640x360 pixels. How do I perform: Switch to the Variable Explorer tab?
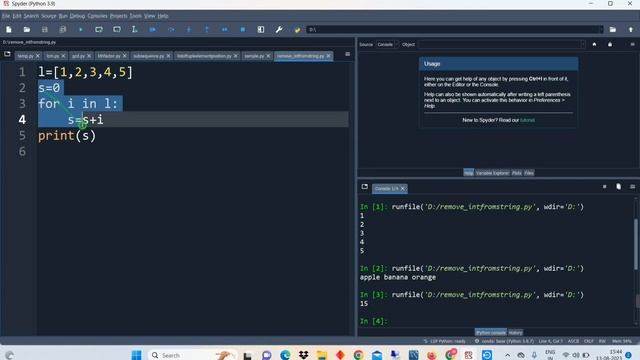[x=492, y=173]
